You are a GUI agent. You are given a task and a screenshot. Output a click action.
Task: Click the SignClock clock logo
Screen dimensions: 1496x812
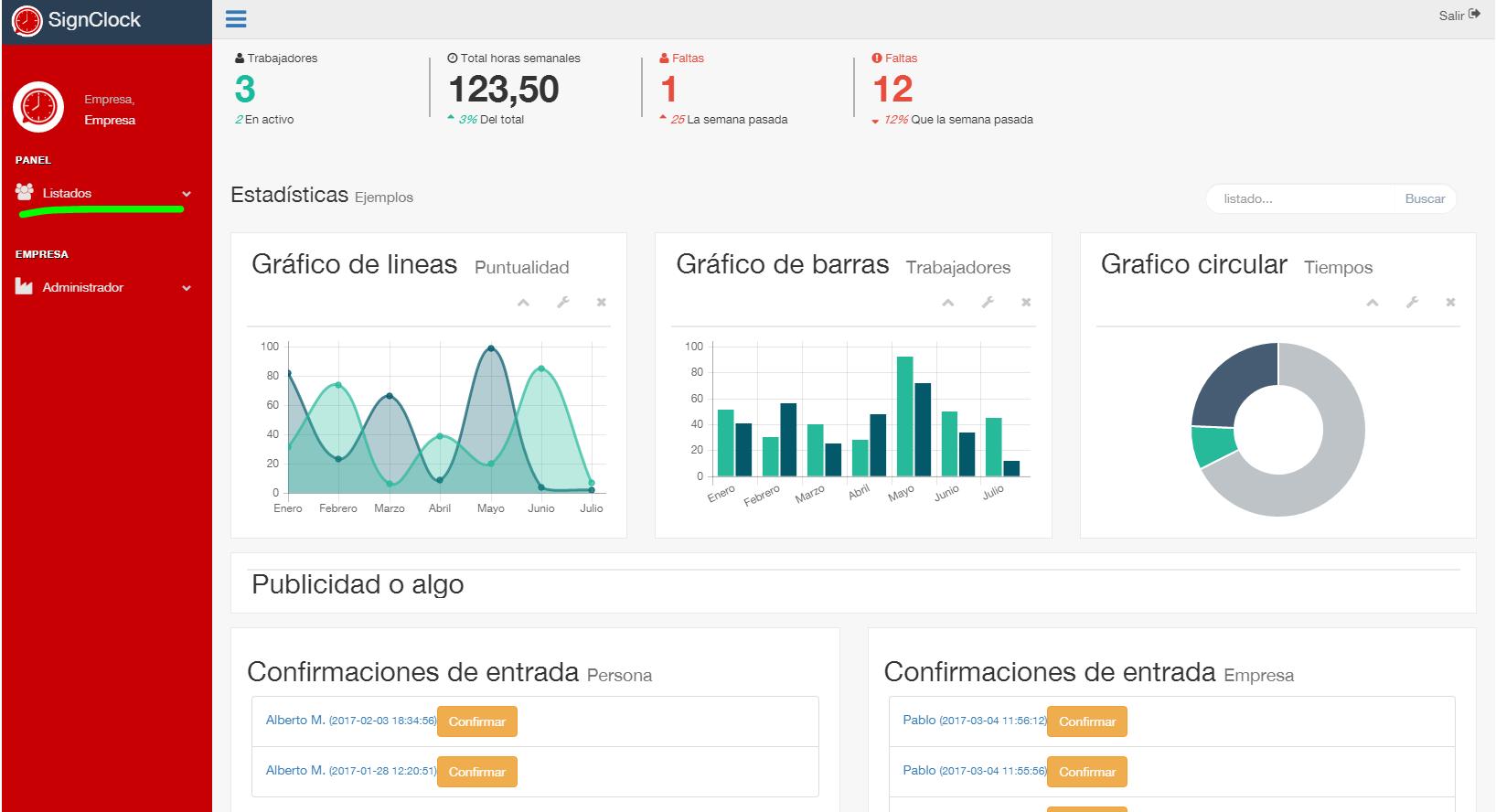pos(27,20)
